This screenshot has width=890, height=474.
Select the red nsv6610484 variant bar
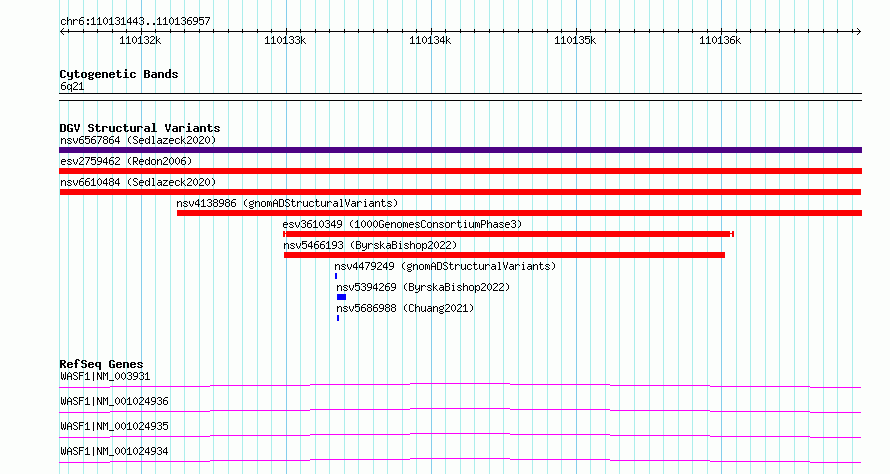pos(460,192)
